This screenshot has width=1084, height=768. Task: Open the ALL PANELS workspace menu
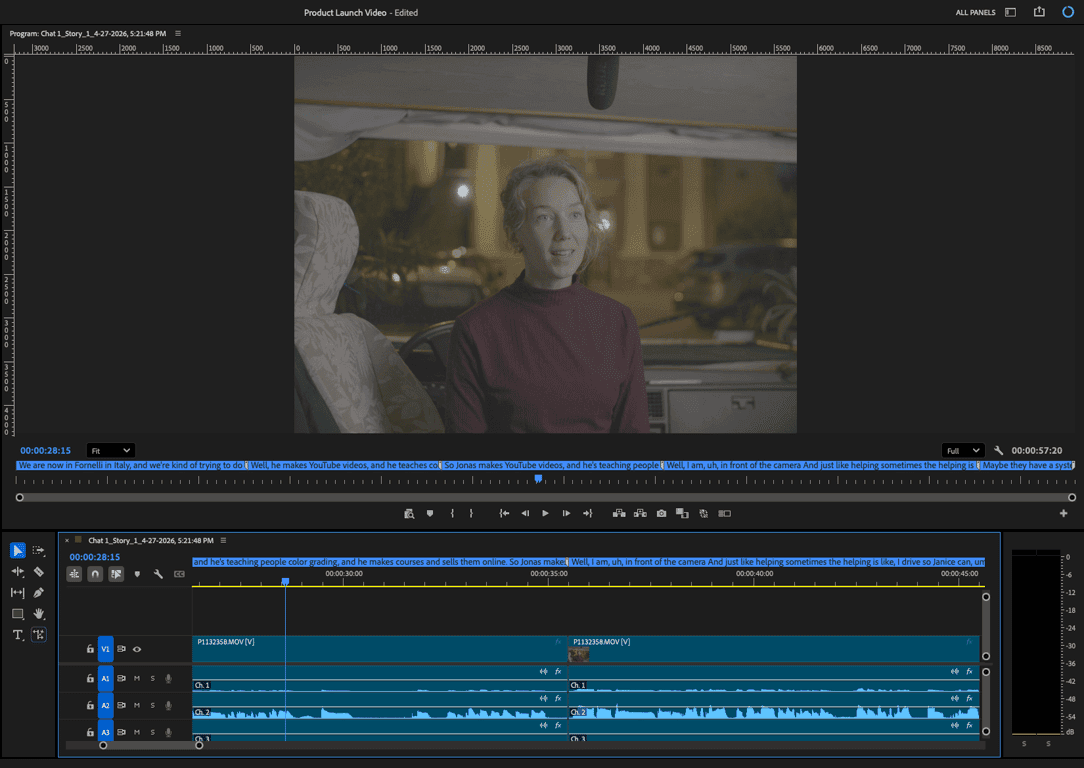(974, 13)
